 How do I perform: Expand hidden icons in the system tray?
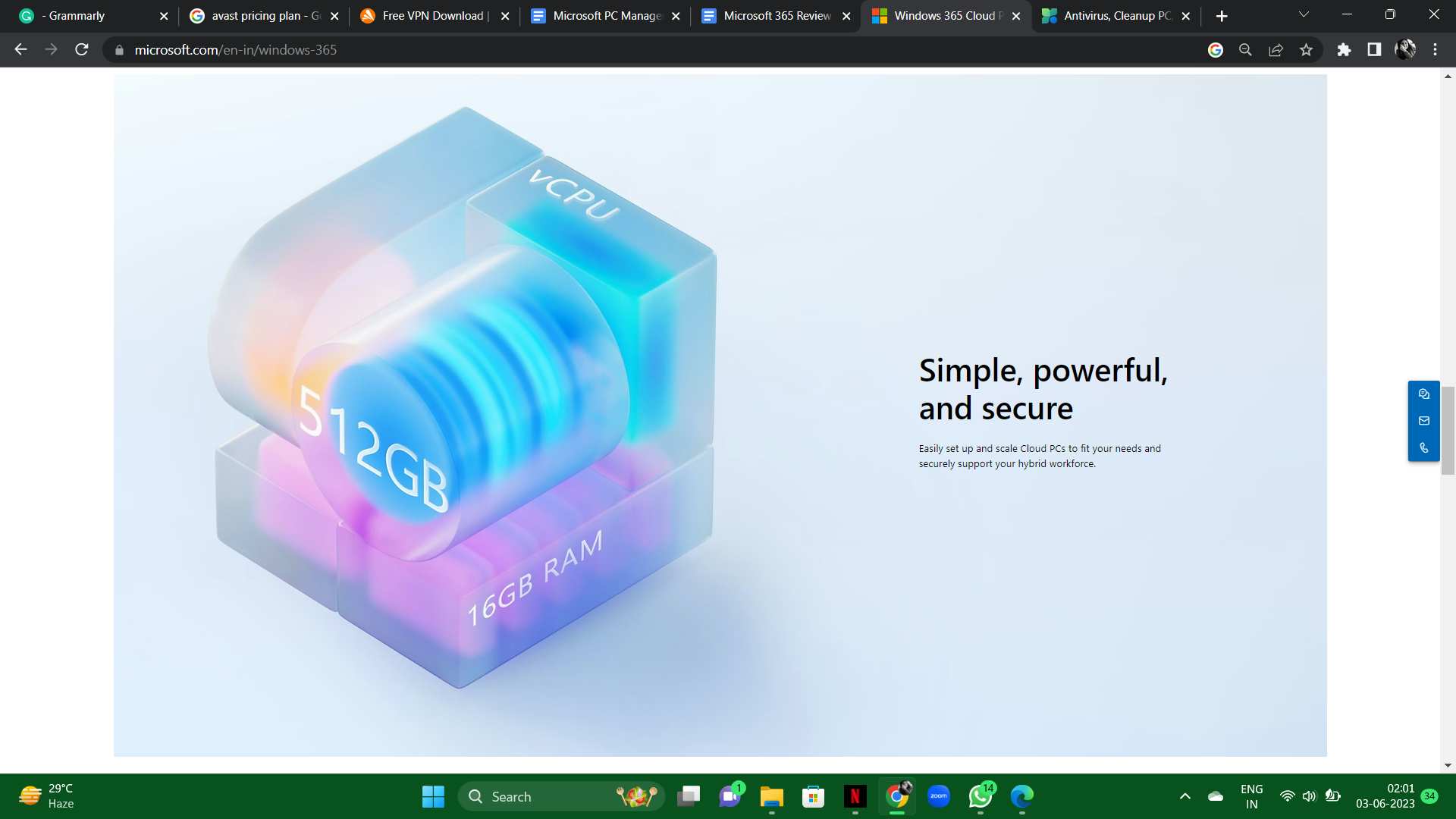(1185, 796)
